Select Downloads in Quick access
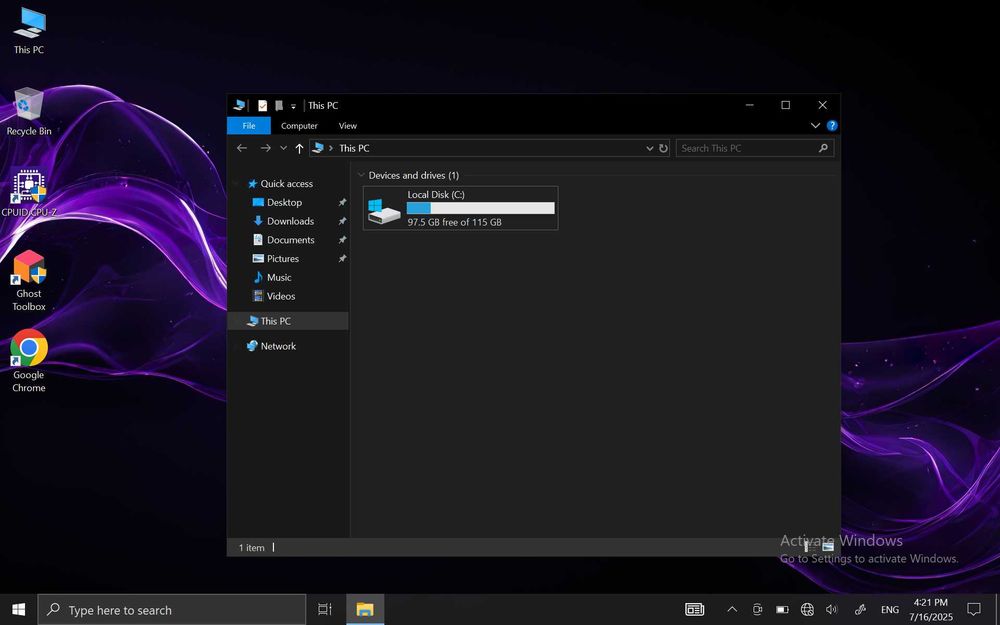This screenshot has height=625, width=1000. pos(290,221)
